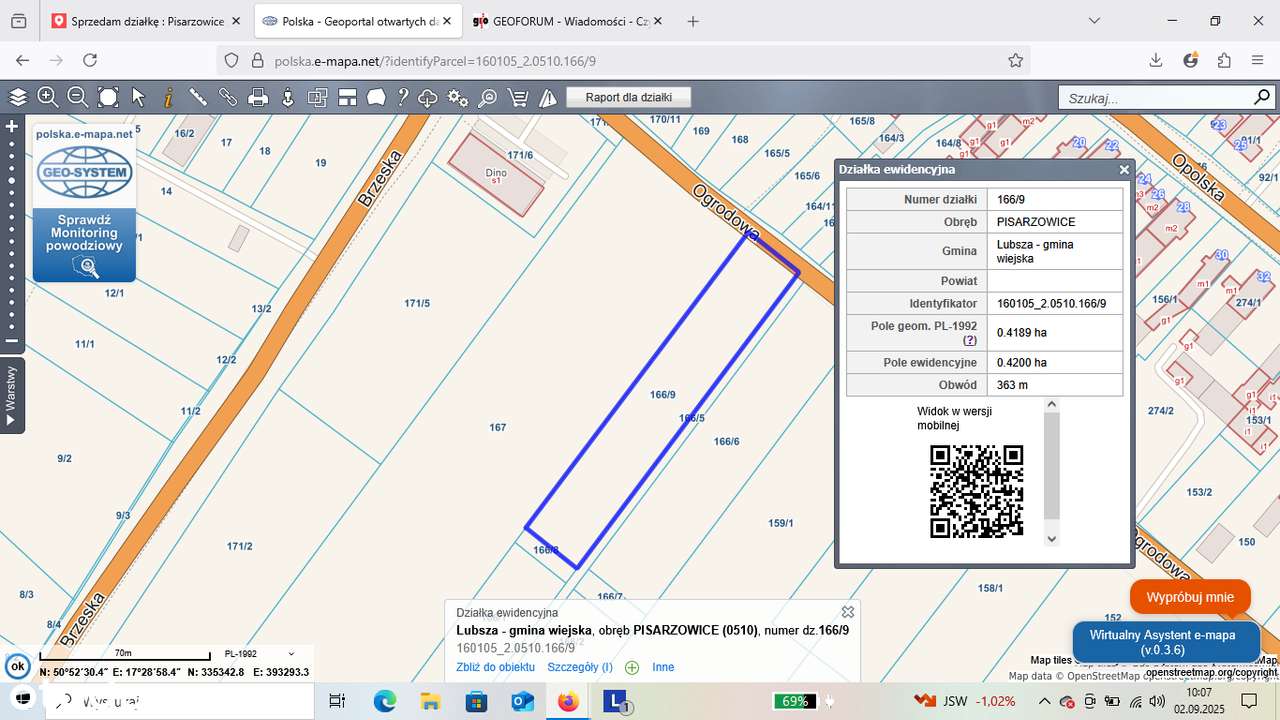Click the QR code mobile view image
Image resolution: width=1280 pixels, height=720 pixels.
pos(976,491)
